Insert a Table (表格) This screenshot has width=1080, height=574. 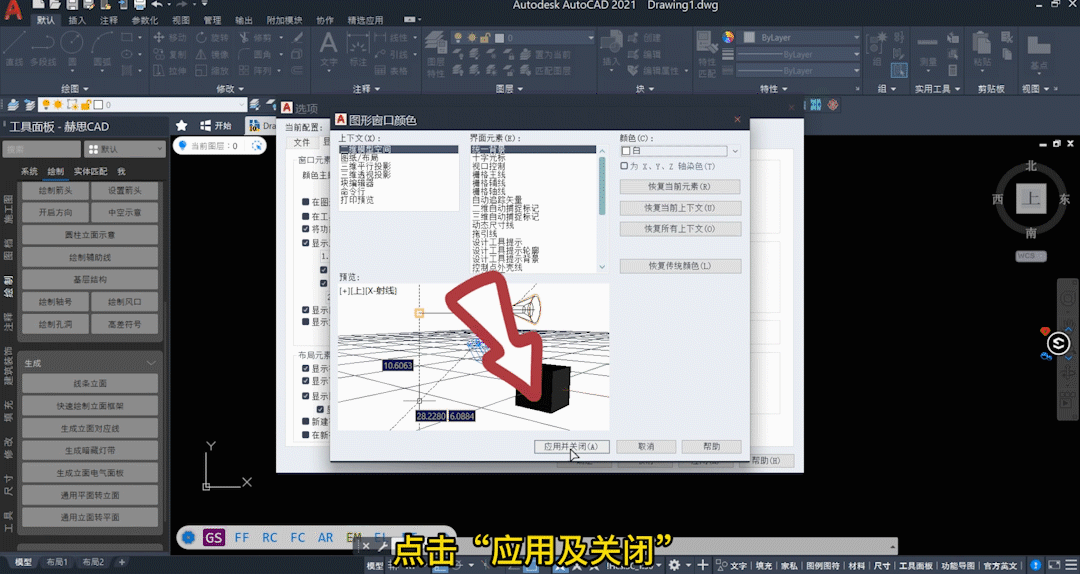[x=391, y=71]
